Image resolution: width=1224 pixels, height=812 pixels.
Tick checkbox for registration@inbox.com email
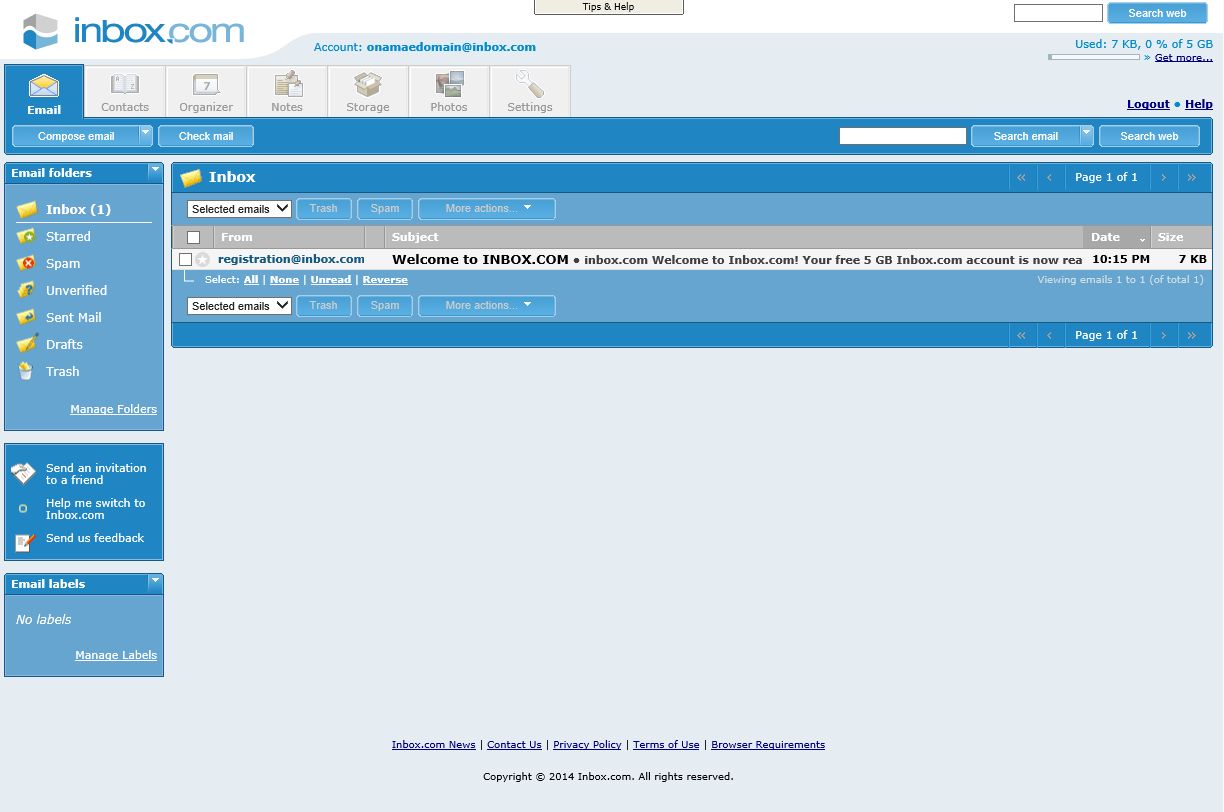(x=185, y=259)
